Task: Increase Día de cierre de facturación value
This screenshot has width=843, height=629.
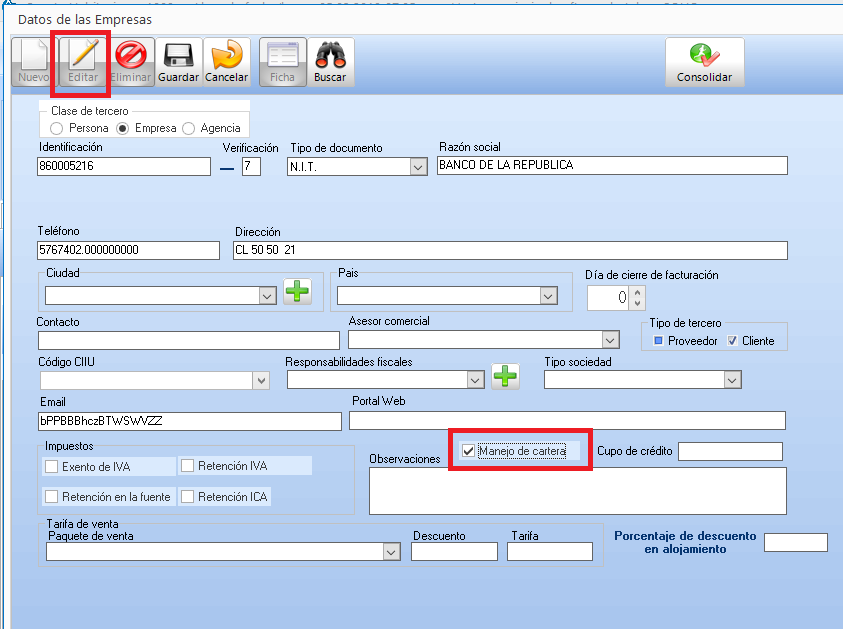Action: coord(638,292)
